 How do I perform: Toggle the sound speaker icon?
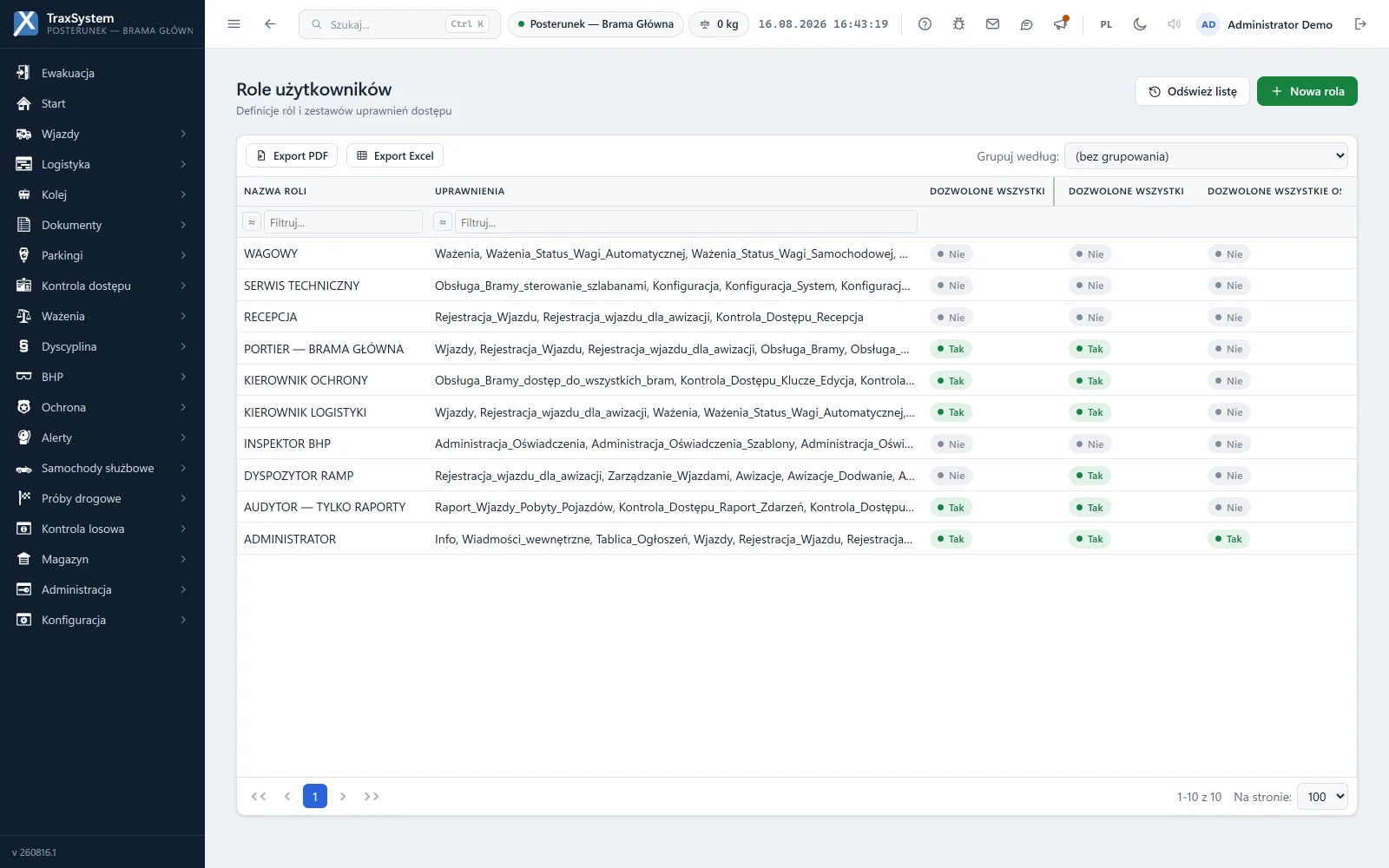pyautogui.click(x=1174, y=24)
